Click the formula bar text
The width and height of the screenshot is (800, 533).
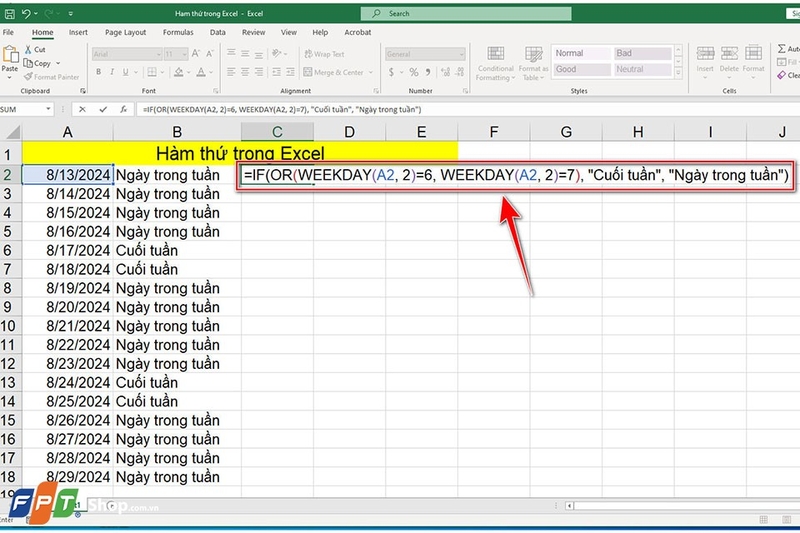282,109
